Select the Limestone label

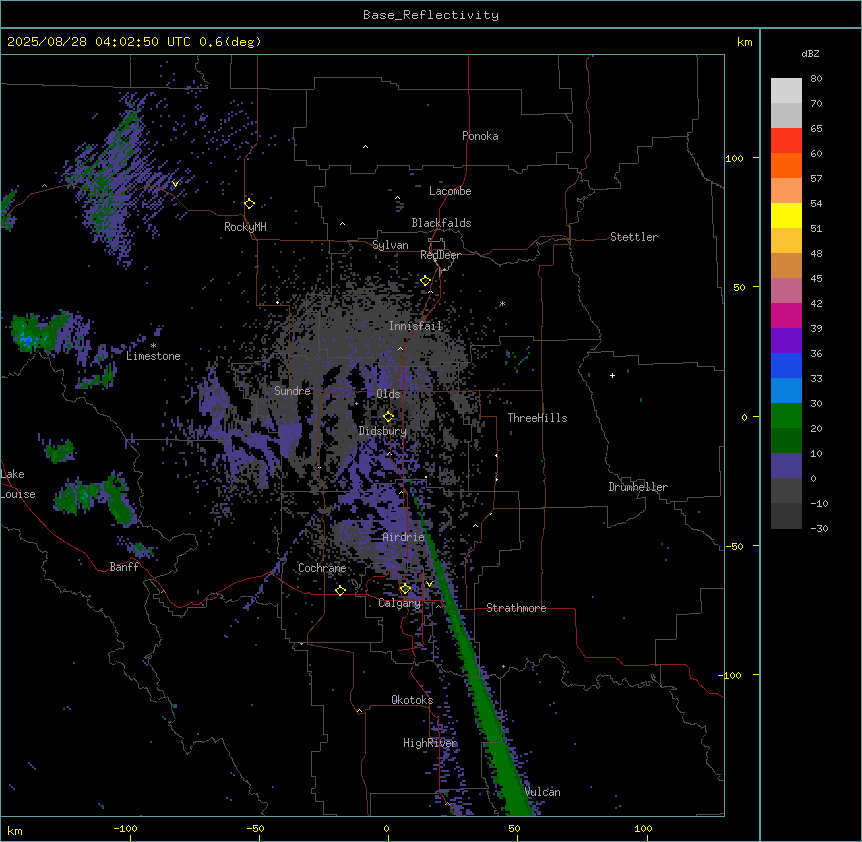coord(153,356)
